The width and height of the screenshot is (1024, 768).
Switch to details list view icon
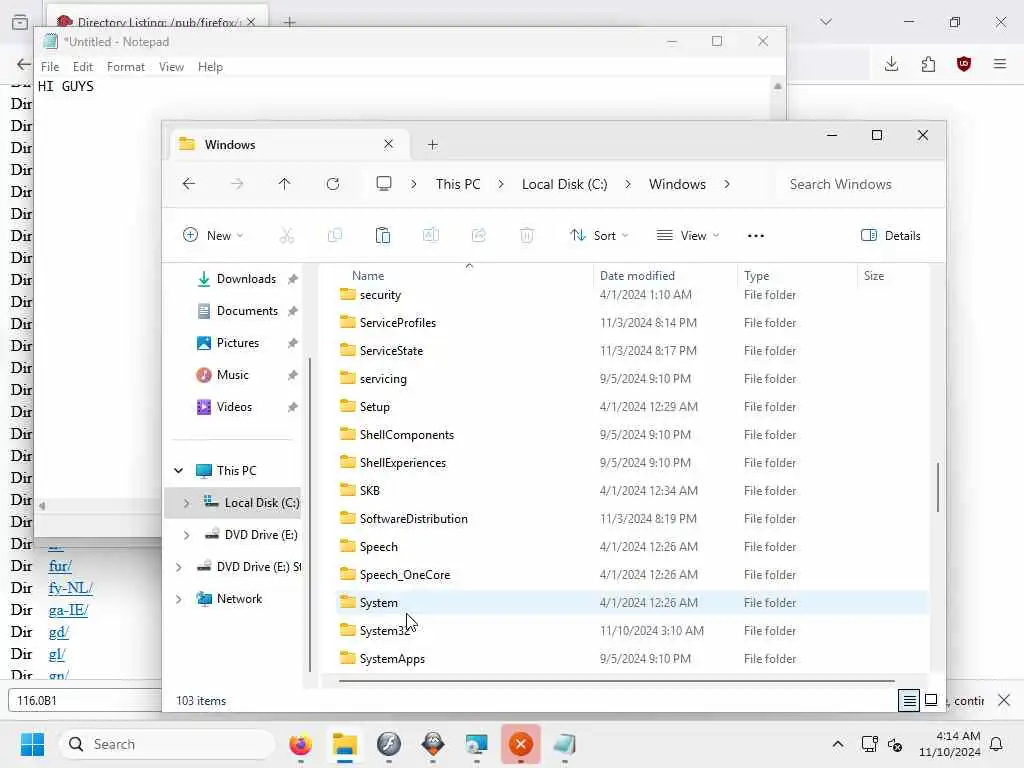point(908,701)
